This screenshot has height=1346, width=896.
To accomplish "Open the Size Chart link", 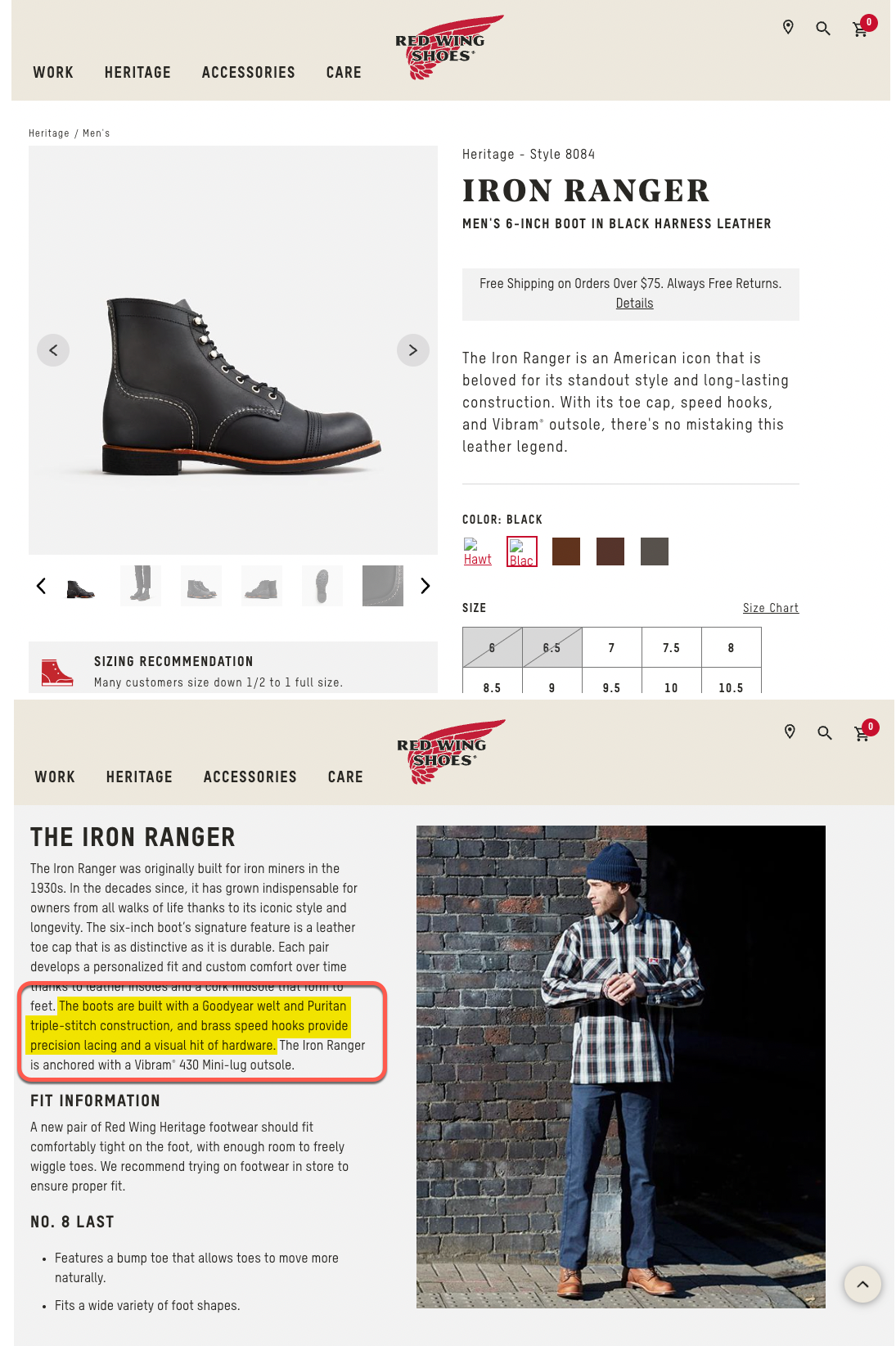I will 771,608.
